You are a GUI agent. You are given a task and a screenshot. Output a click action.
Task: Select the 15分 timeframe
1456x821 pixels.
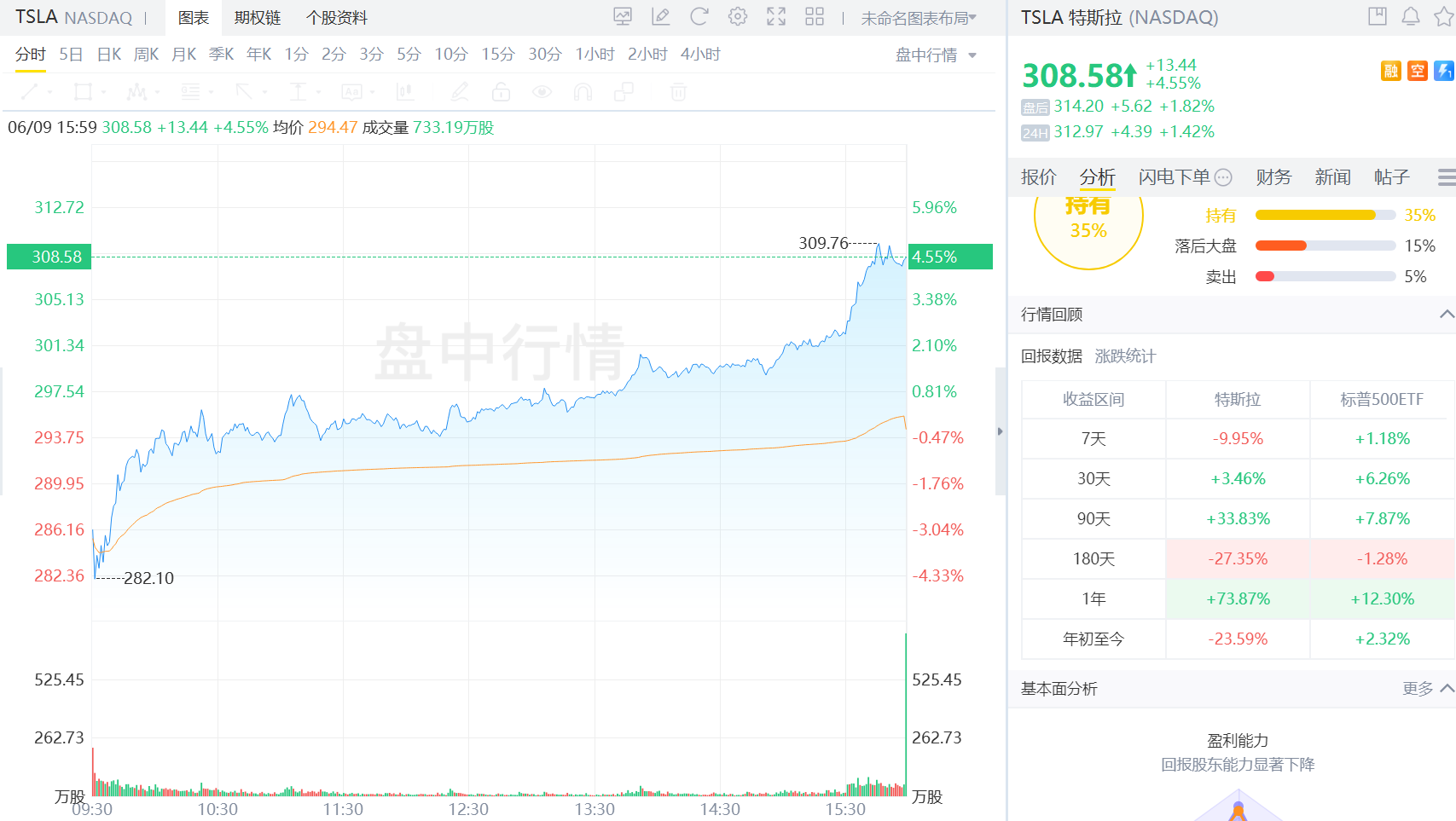point(497,54)
